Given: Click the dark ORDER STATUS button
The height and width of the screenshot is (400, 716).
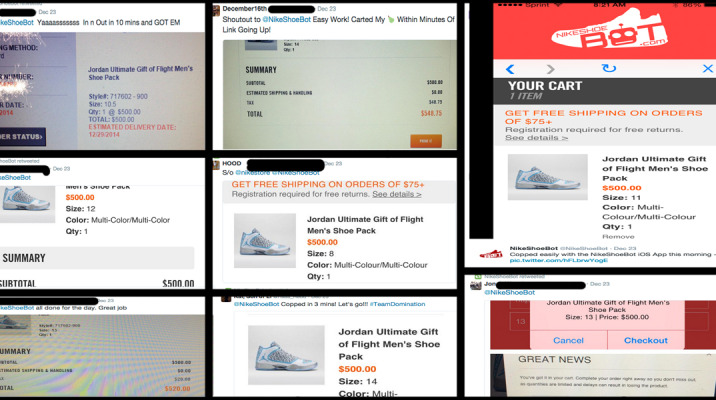Looking at the screenshot, I should 22,137.
